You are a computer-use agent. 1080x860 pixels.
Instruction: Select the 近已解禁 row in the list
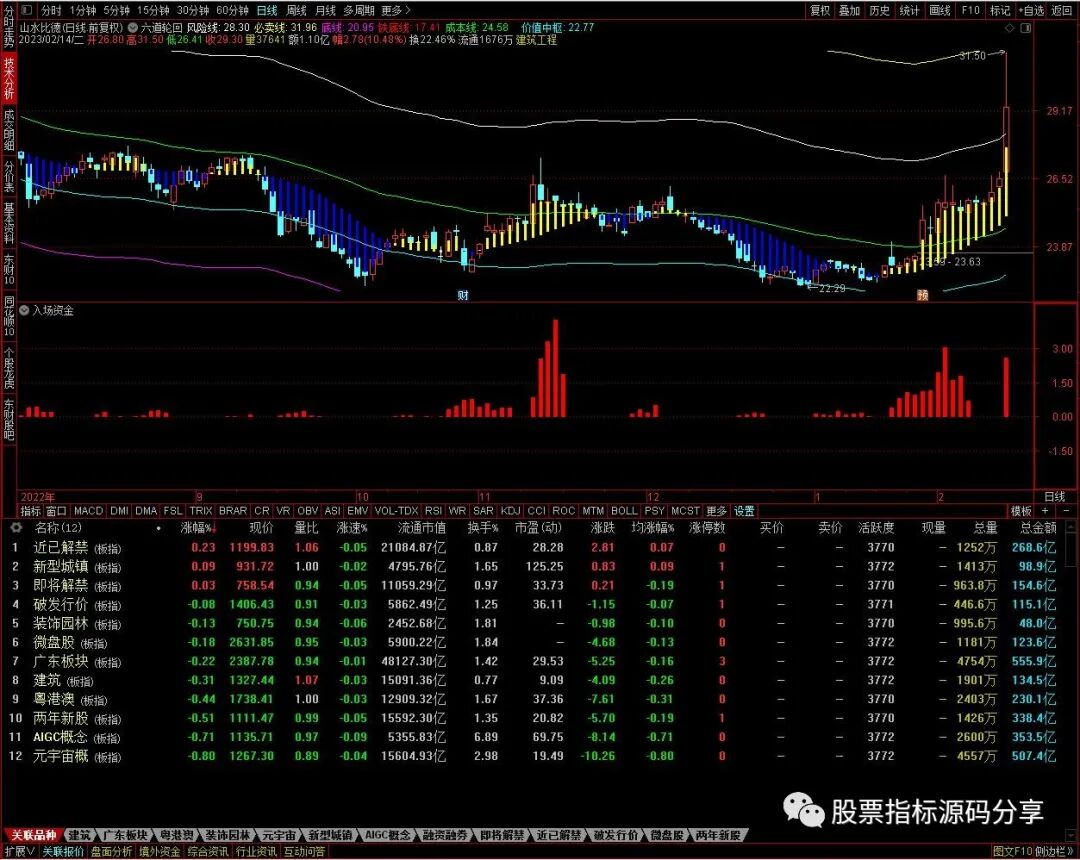pos(541,547)
